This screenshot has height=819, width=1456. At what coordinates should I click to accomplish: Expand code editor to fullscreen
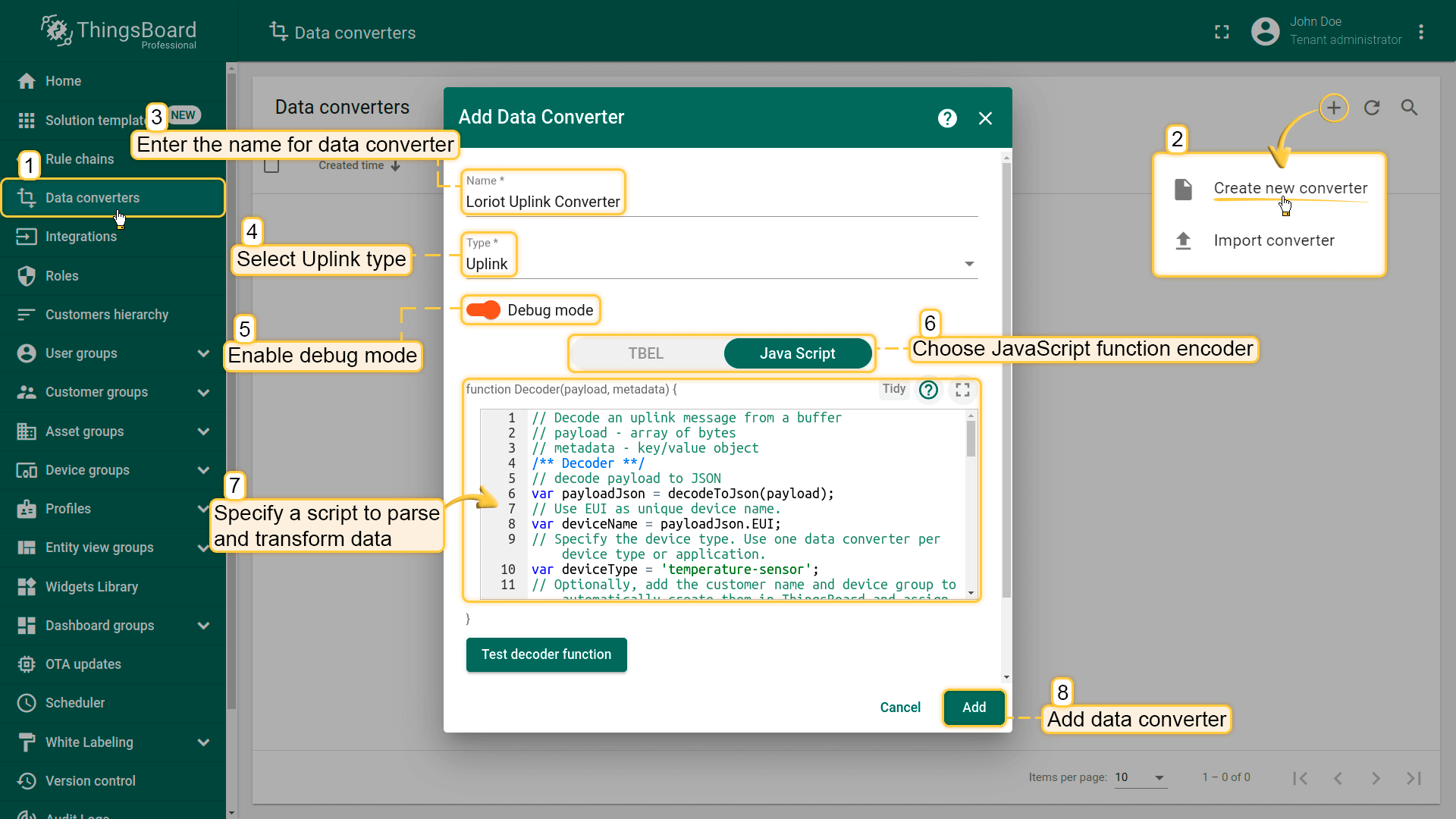[x=963, y=390]
